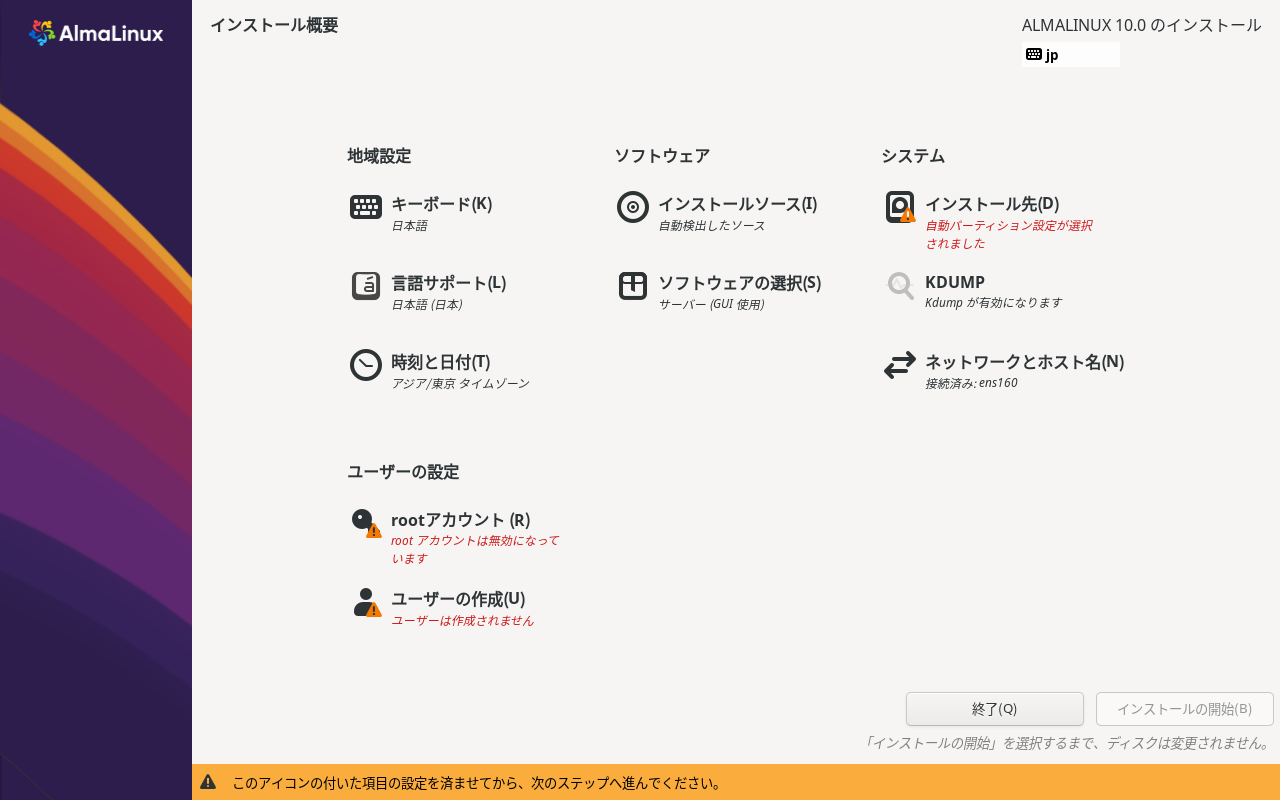This screenshot has height=800, width=1280.
Task: Click root アカウントは無効になっています warning
Action: (x=475, y=550)
